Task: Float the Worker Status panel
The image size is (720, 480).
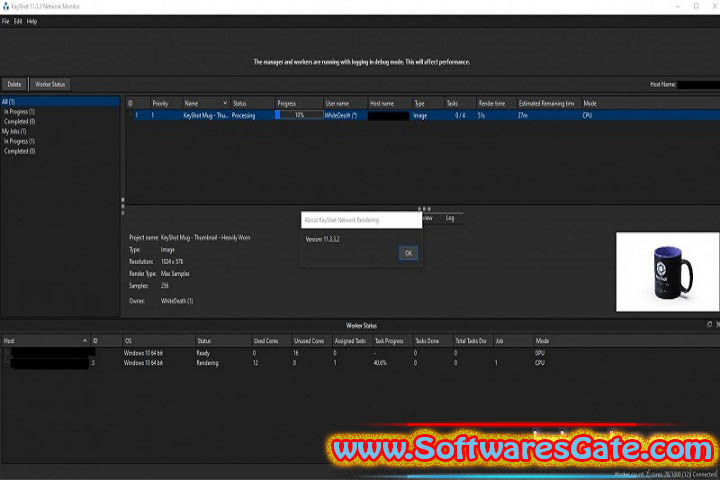Action: coord(709,325)
